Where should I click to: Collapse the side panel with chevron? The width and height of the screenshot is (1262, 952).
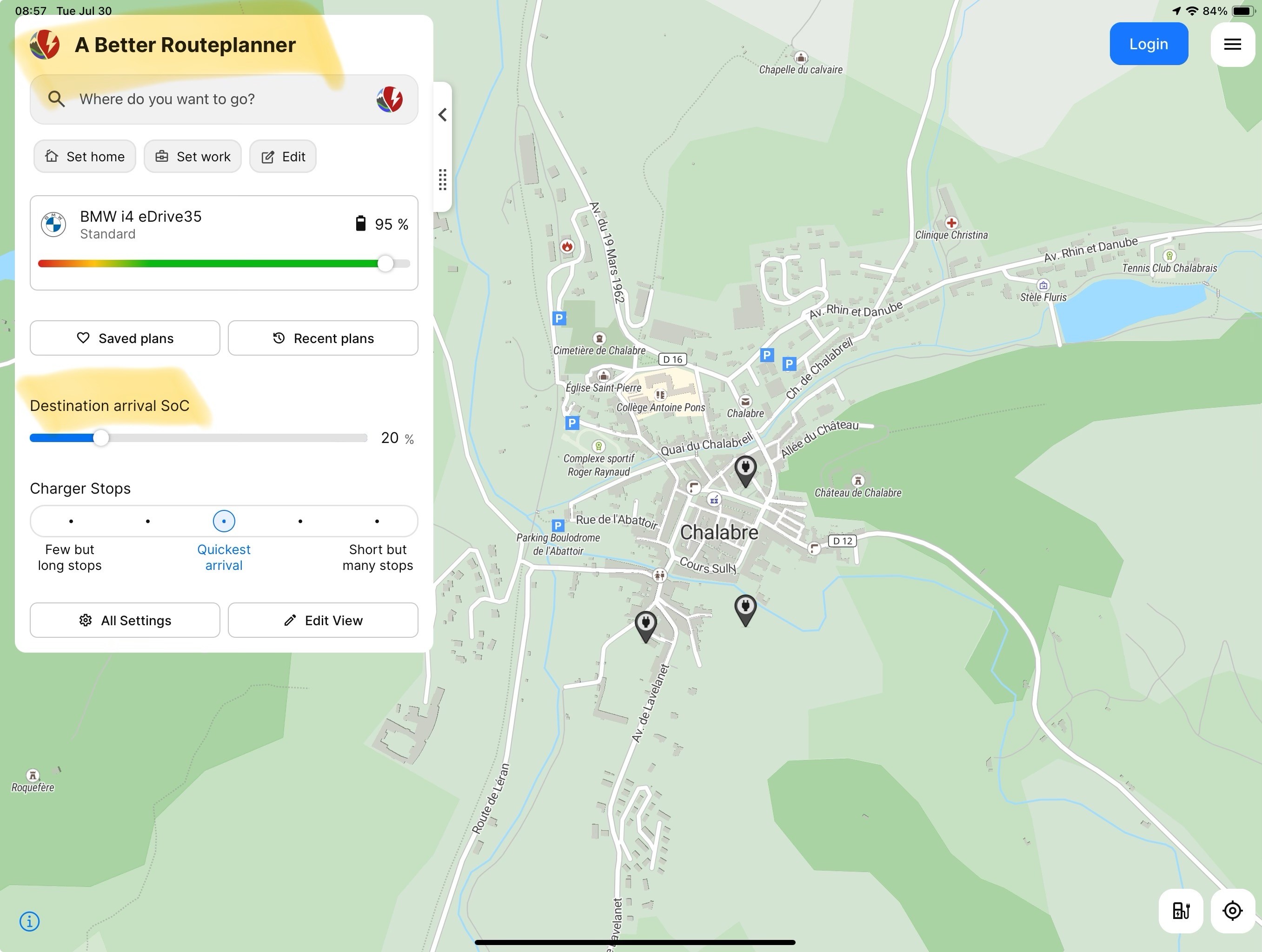point(442,115)
